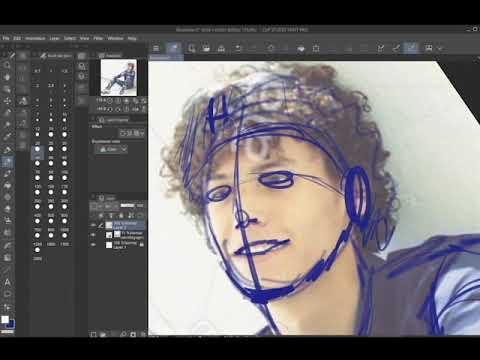Click the highlighted New file icon
Image resolution: width=480 pixels, height=360 pixels.
point(174,48)
